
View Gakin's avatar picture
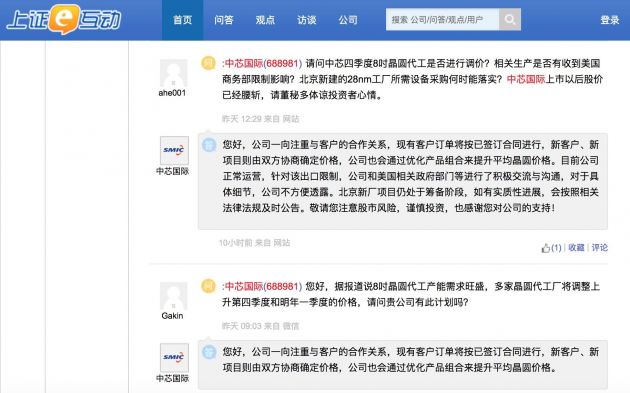click(x=174, y=296)
